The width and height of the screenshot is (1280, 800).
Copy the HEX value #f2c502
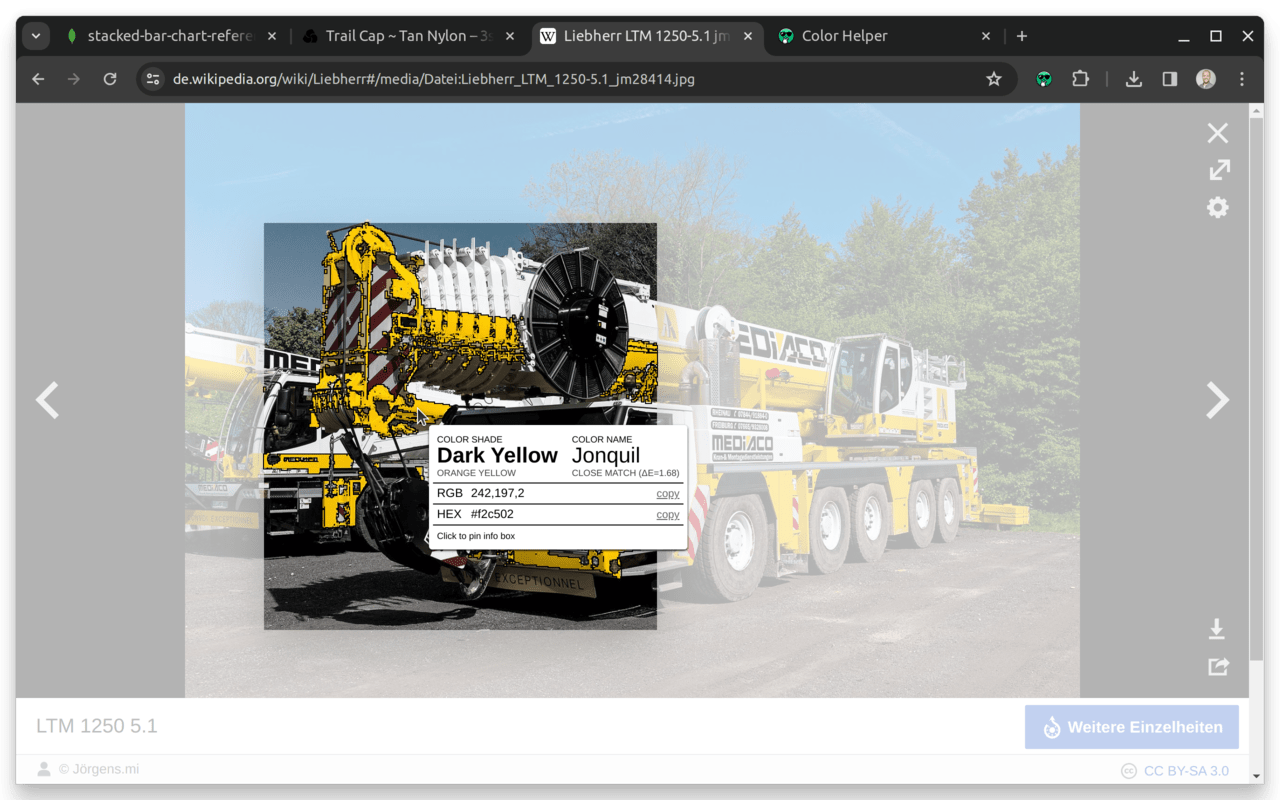pyautogui.click(x=667, y=515)
